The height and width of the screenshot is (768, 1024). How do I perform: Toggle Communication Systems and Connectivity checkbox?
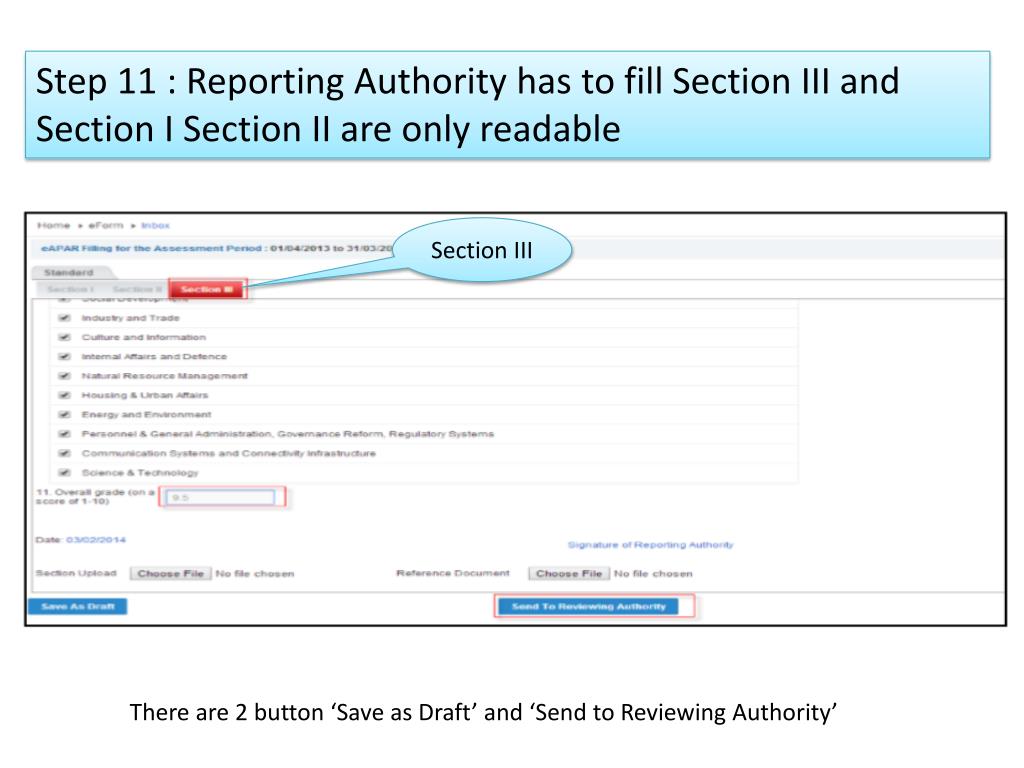(x=64, y=453)
